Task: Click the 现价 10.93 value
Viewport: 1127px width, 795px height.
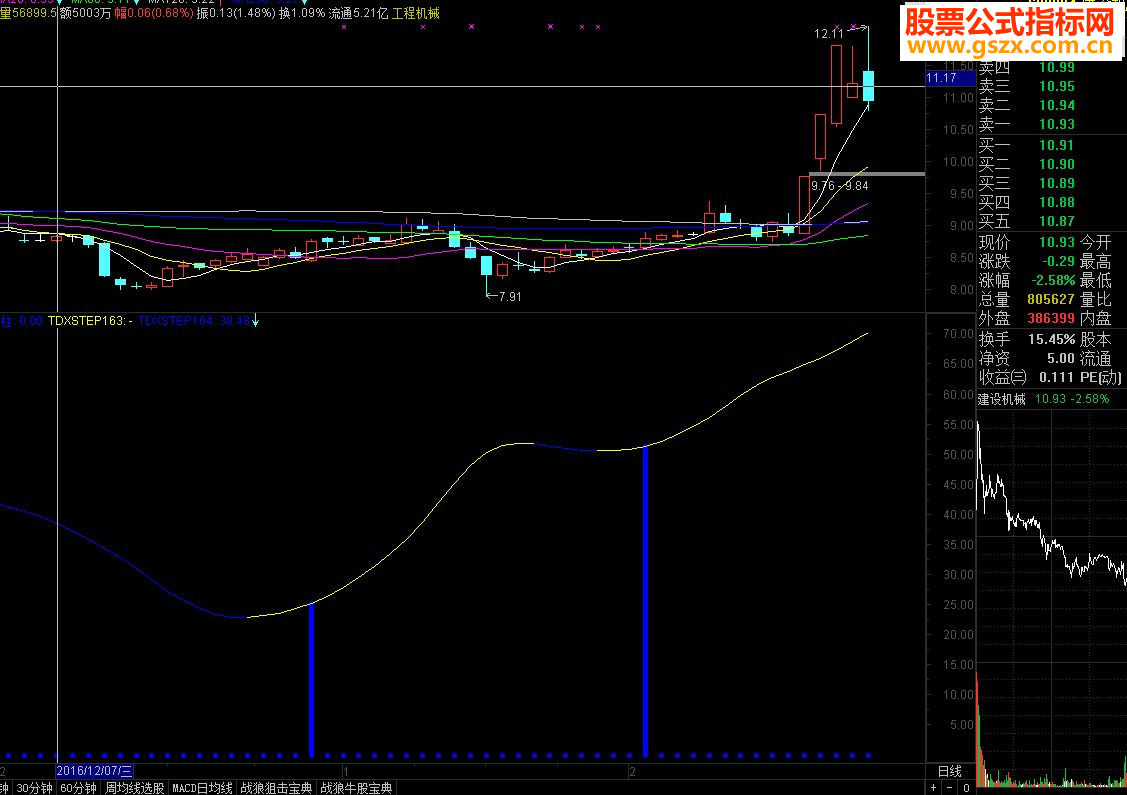Action: (1057, 242)
